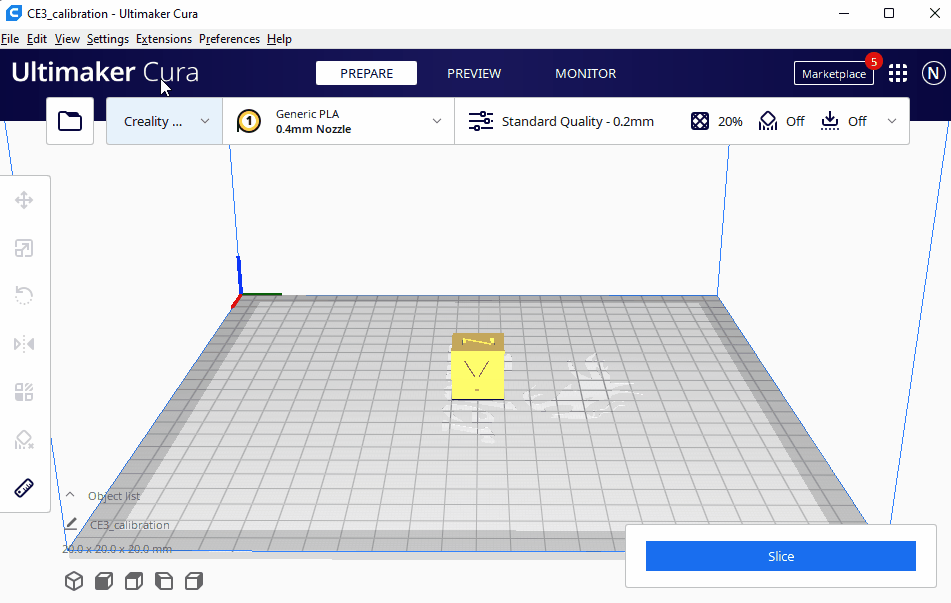This screenshot has height=603, width=951.
Task: Click model dimensions 20.0 x 20.0 x 20.0 mm
Action: [x=117, y=549]
